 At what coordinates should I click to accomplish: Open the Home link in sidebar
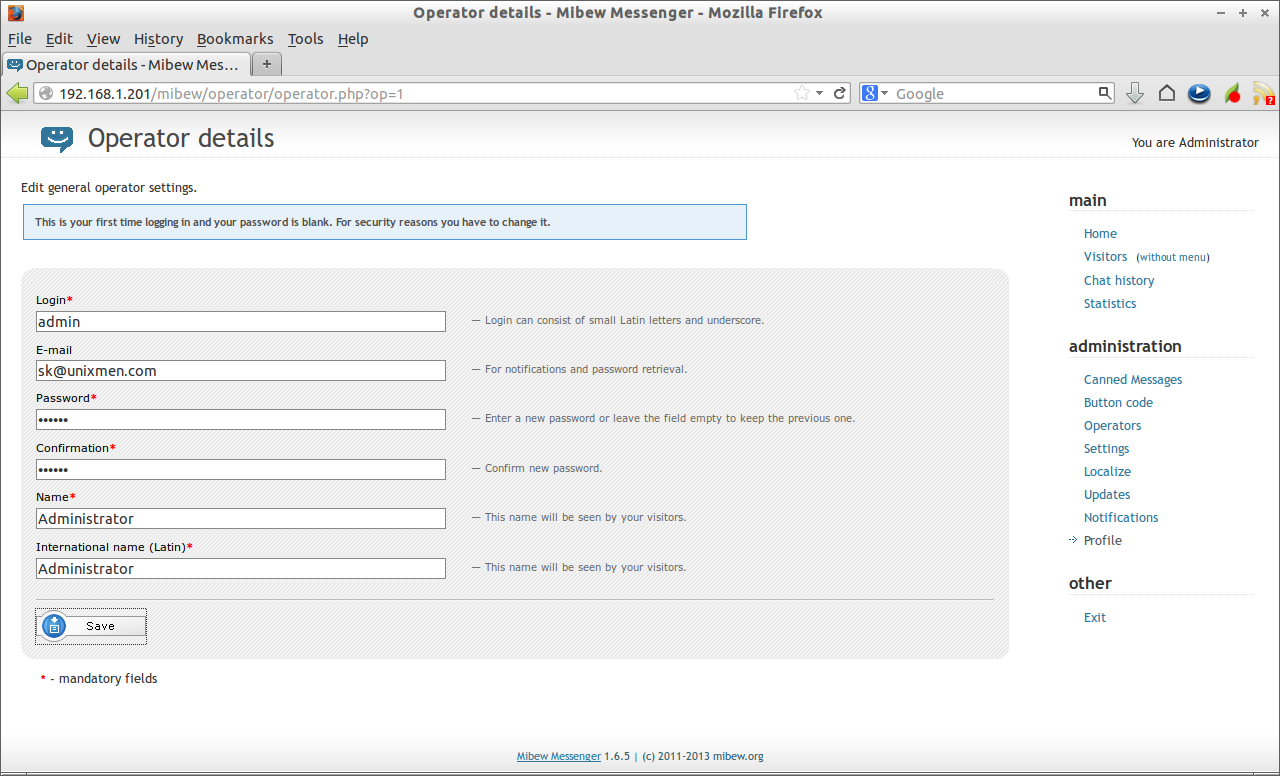point(1100,233)
